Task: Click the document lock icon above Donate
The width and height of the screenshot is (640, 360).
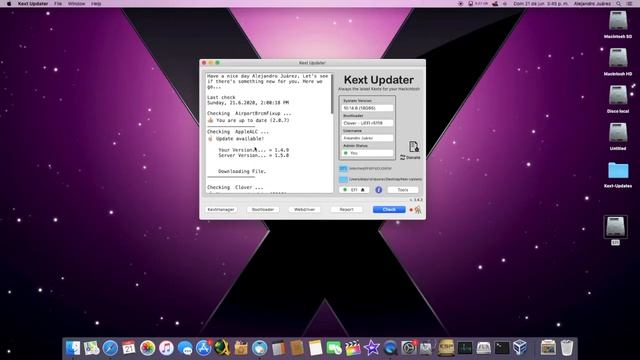Action: pos(413,146)
